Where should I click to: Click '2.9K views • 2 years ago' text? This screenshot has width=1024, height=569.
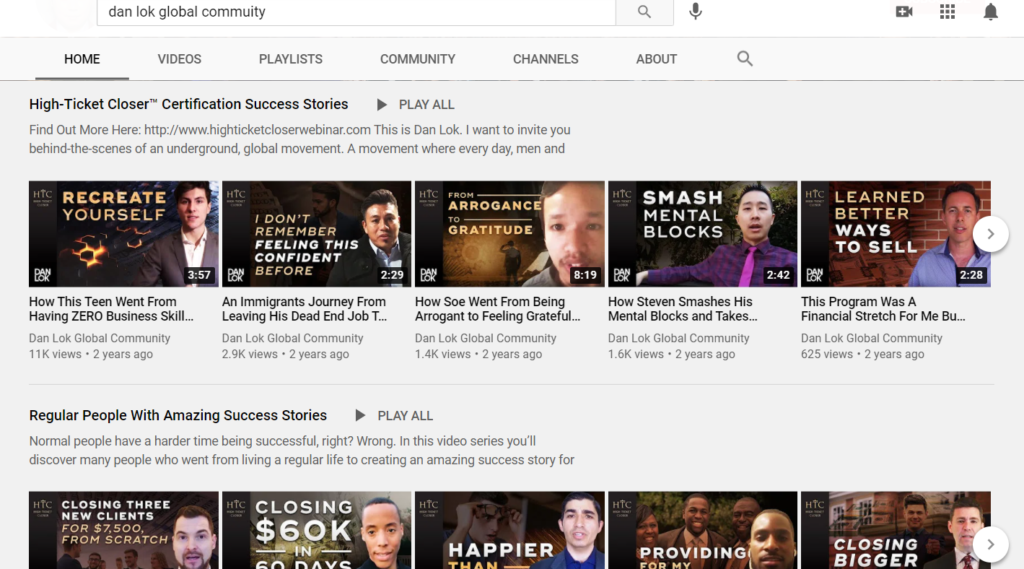(x=285, y=354)
